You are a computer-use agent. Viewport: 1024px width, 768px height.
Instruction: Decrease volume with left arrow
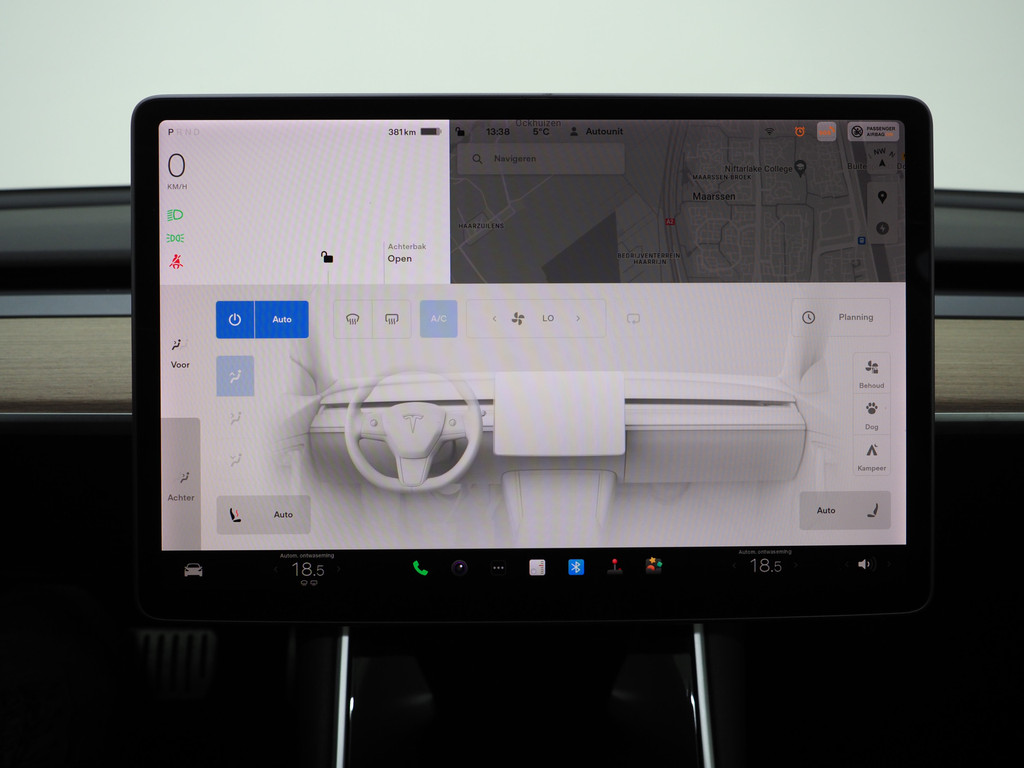[x=846, y=564]
